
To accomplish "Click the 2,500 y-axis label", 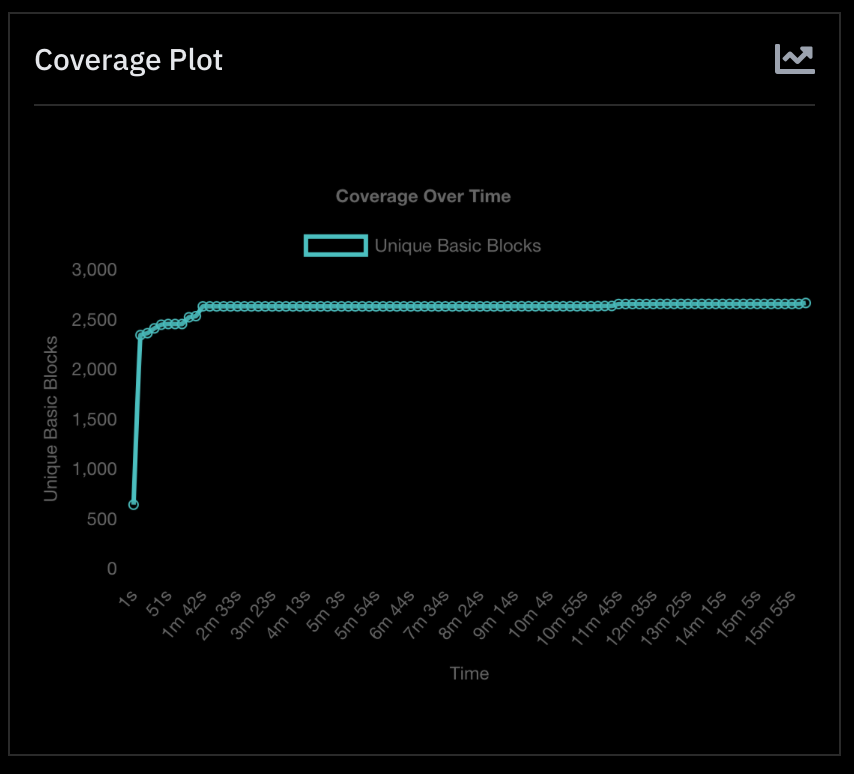I will (x=95, y=320).
